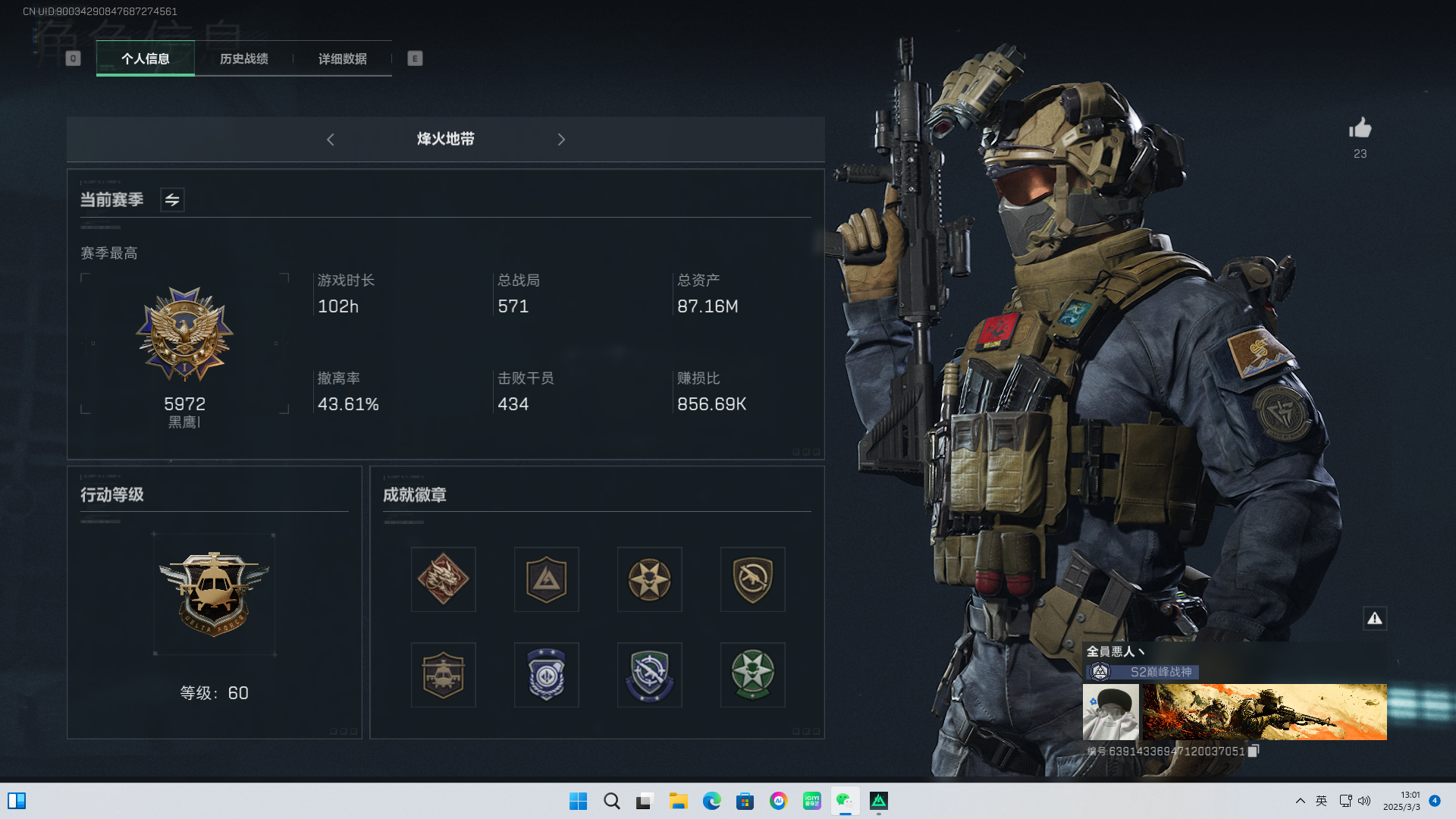Screen dimensions: 1456x819
Task: Click the green star achievement badge
Action: tap(752, 675)
